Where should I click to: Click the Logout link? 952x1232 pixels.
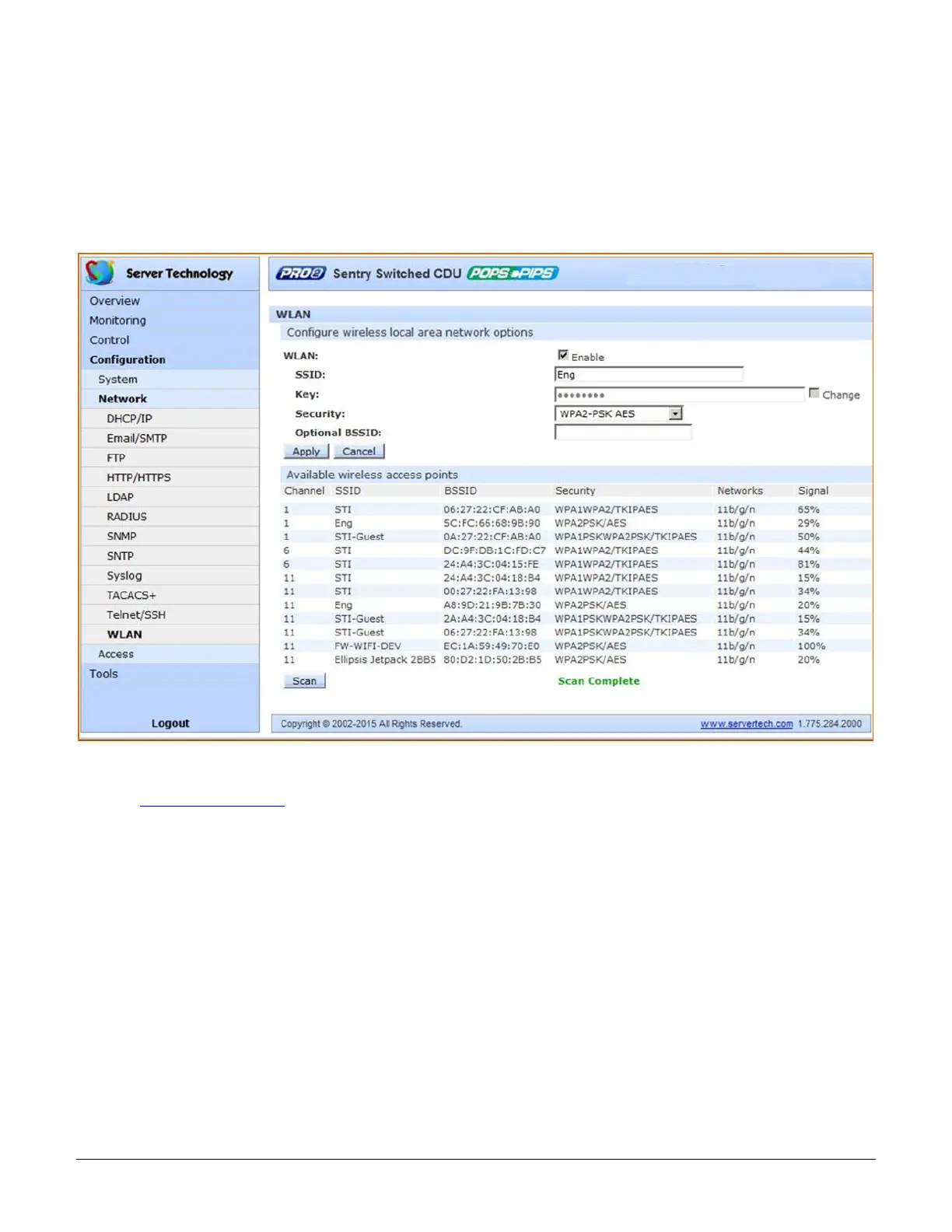(x=170, y=723)
